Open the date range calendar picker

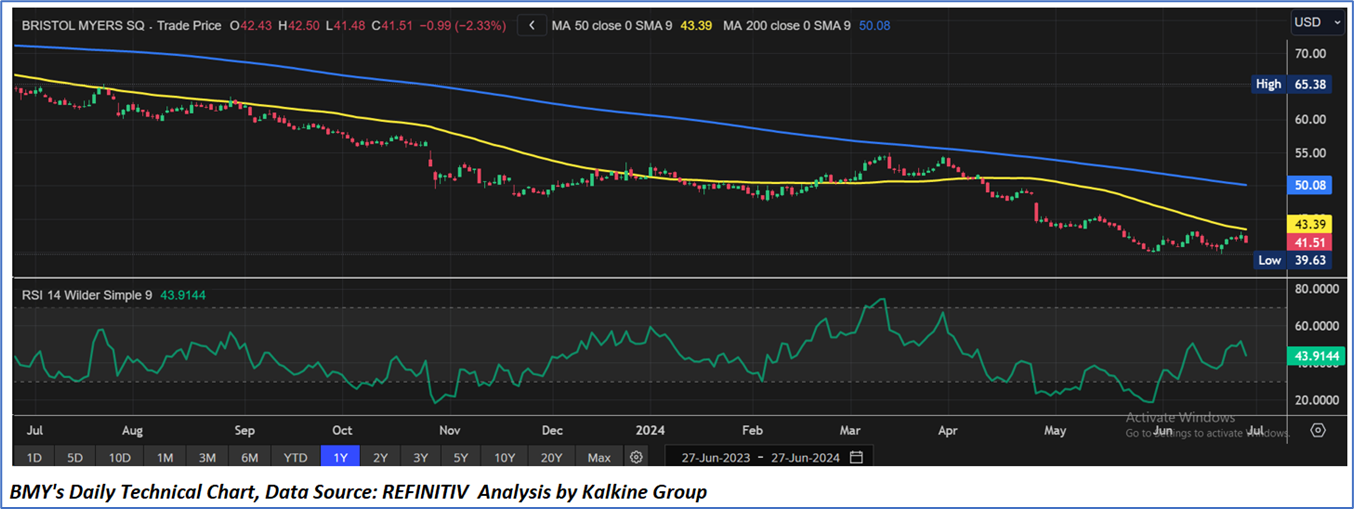[x=856, y=457]
